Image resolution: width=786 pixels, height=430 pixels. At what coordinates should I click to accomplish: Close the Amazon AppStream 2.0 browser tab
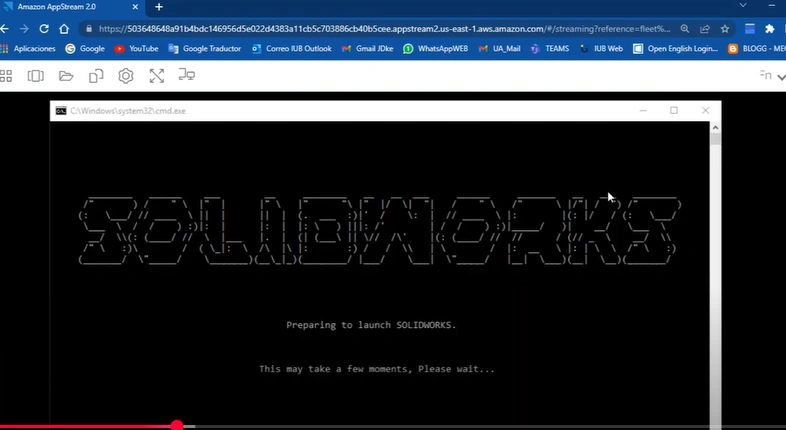135,7
